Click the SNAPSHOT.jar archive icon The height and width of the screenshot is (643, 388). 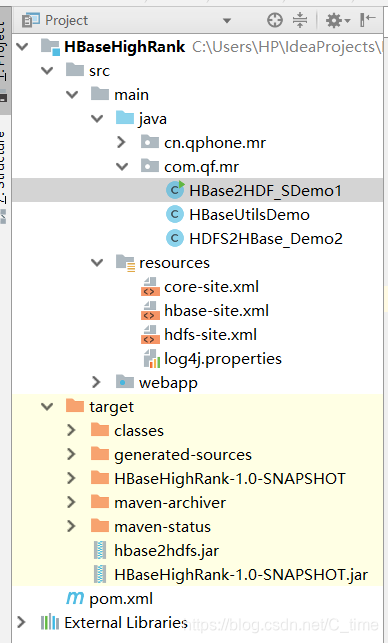click(x=100, y=575)
